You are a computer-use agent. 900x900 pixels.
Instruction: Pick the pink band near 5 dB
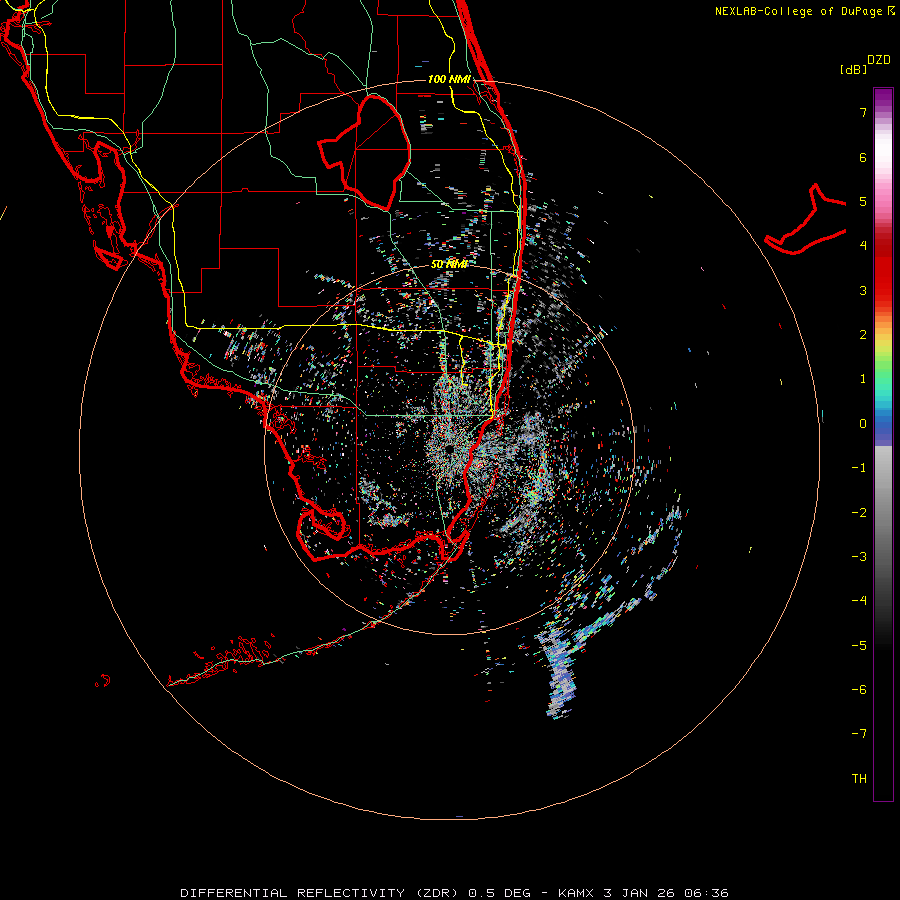click(883, 198)
